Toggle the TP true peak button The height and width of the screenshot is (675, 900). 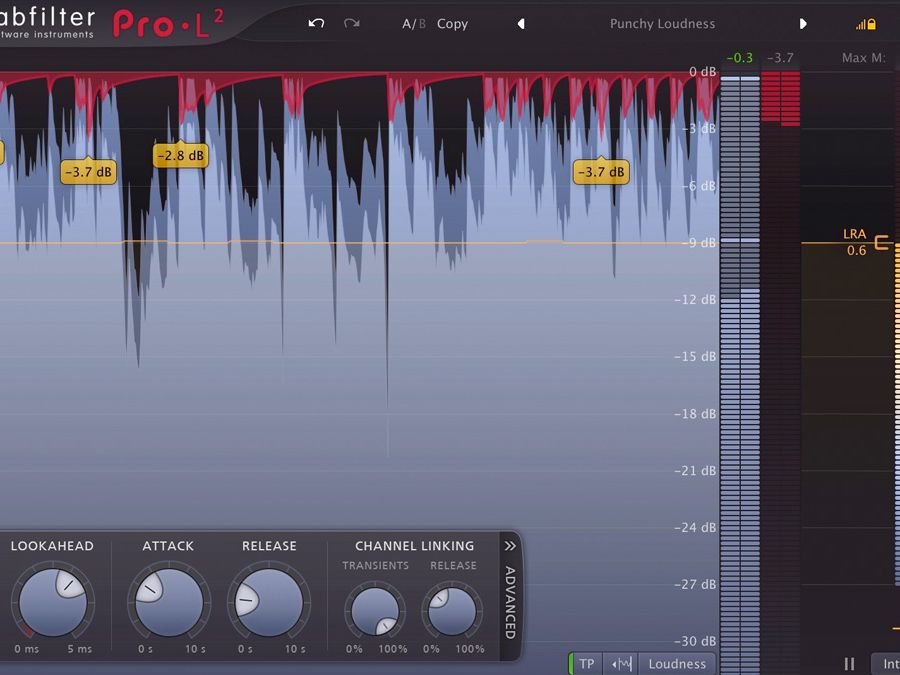click(586, 664)
